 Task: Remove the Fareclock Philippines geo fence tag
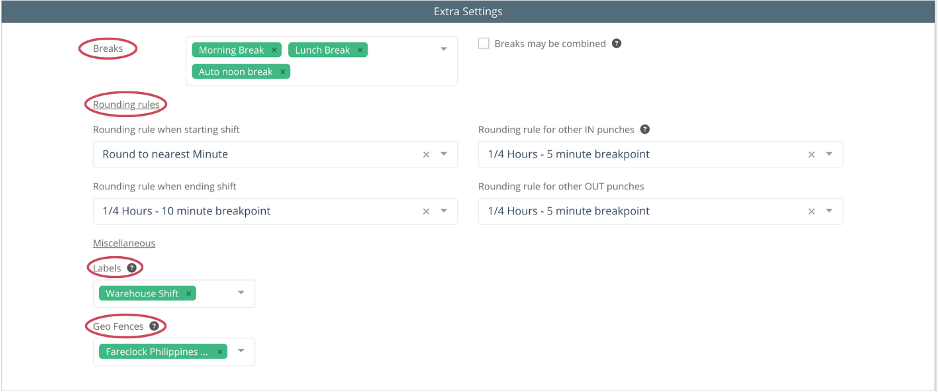tap(220, 352)
